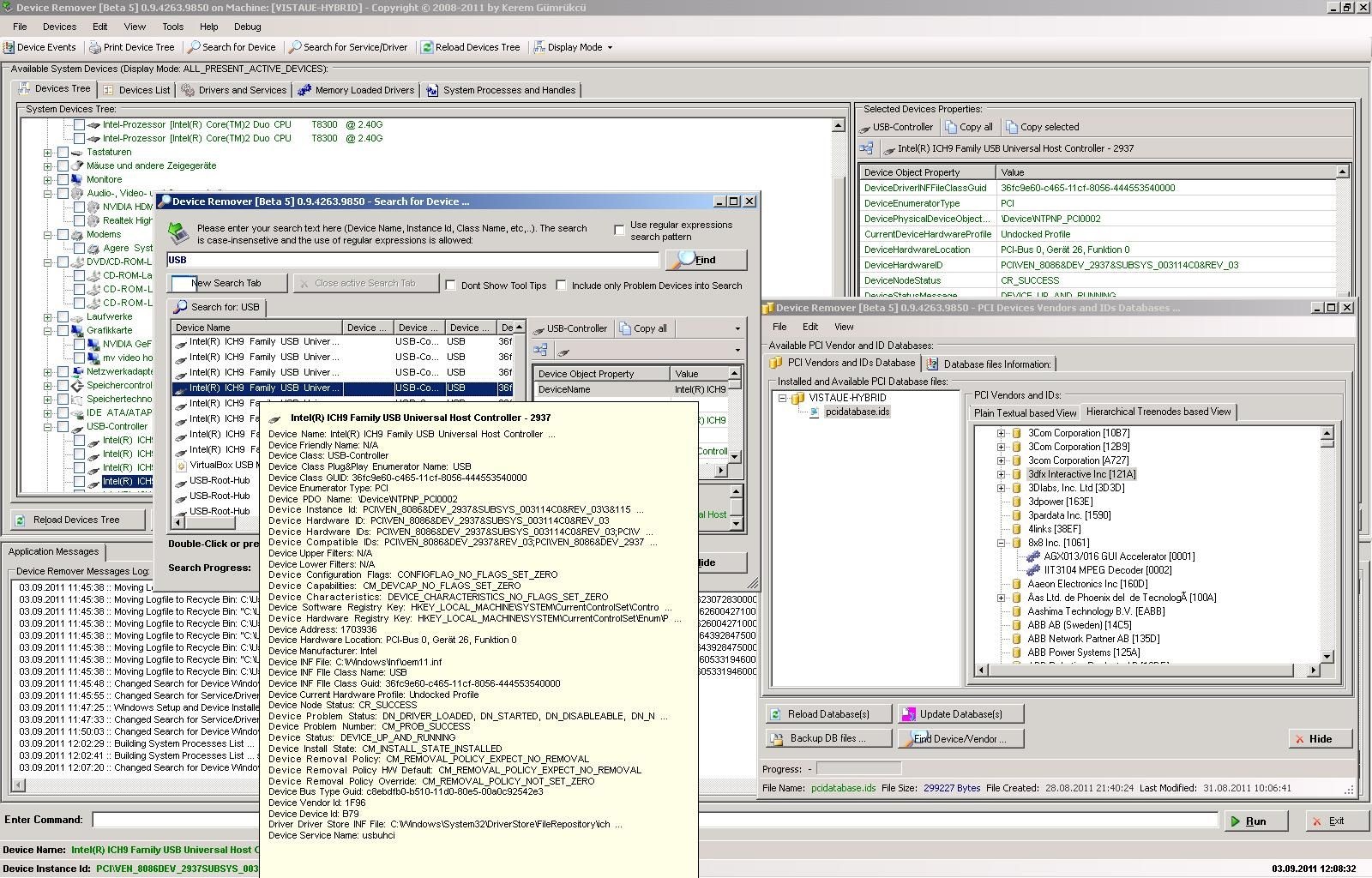Select the pcidatabase.ids file icon
Viewport: 1372px width, 878px height.
click(x=815, y=412)
